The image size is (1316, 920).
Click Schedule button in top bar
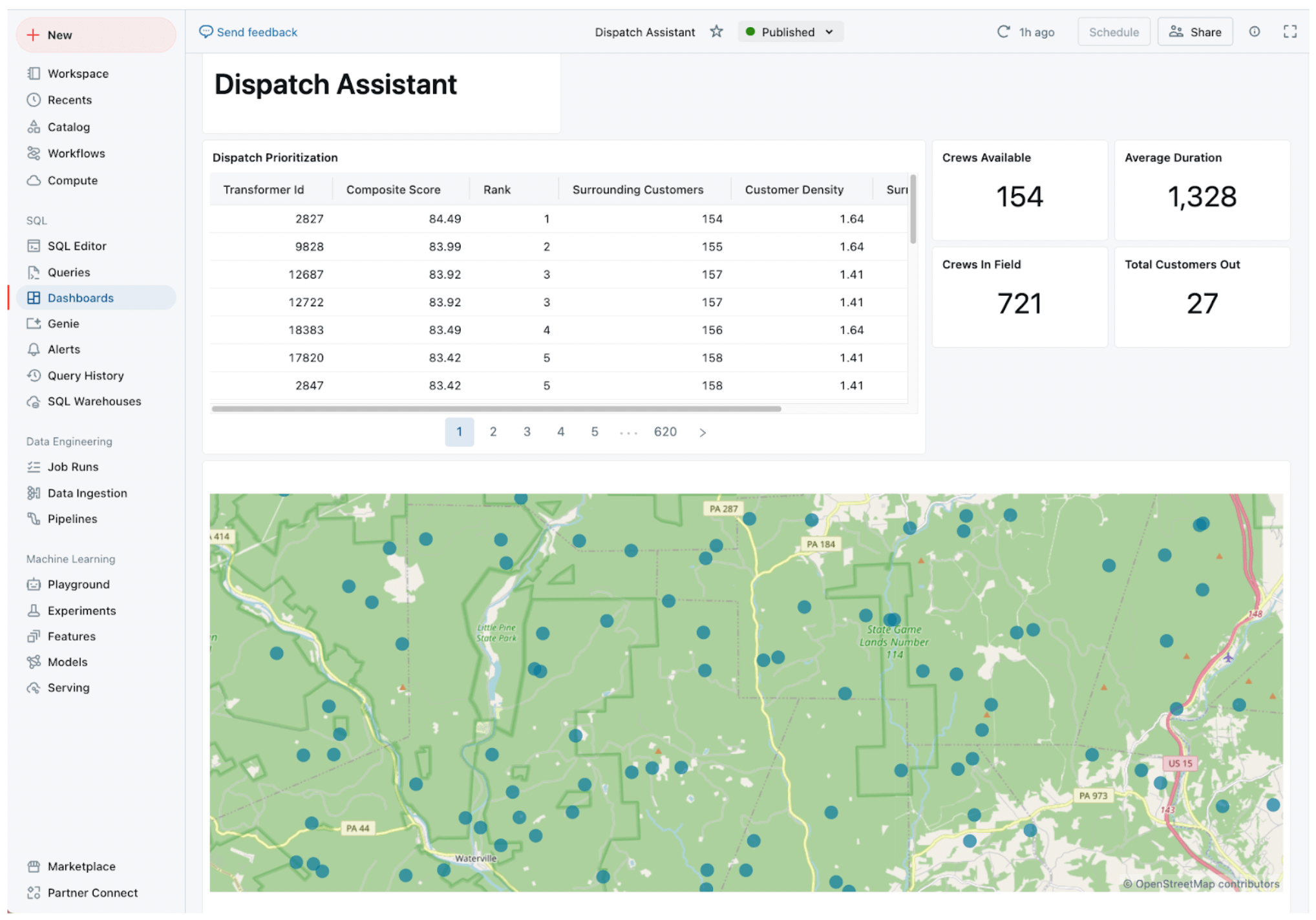point(1114,32)
